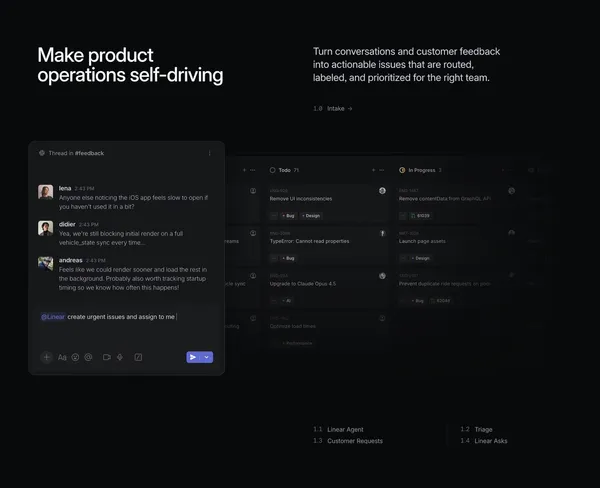Click the Bug label on TypeError card
Screen dimensions: 600x488
288,258
